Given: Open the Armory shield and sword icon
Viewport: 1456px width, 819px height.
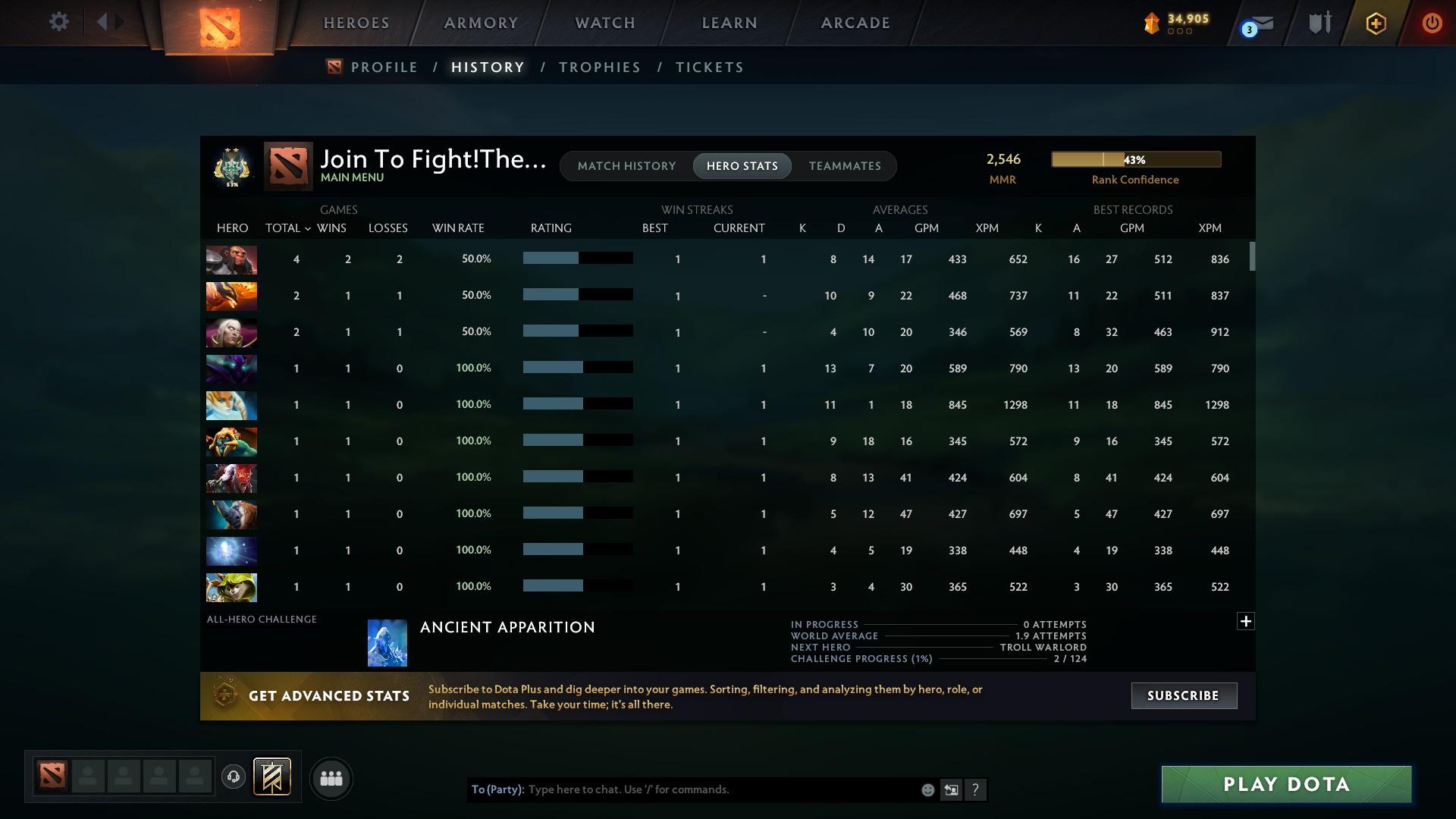Looking at the screenshot, I should [x=1319, y=23].
